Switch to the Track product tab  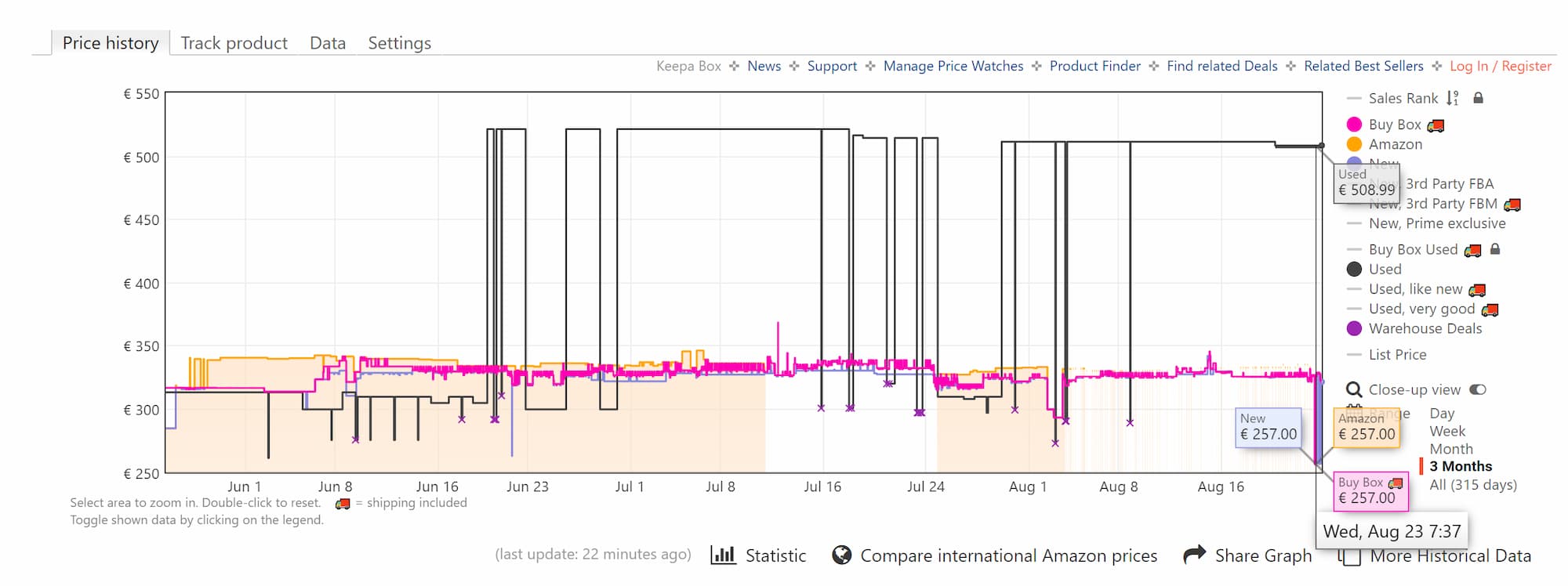click(x=234, y=43)
